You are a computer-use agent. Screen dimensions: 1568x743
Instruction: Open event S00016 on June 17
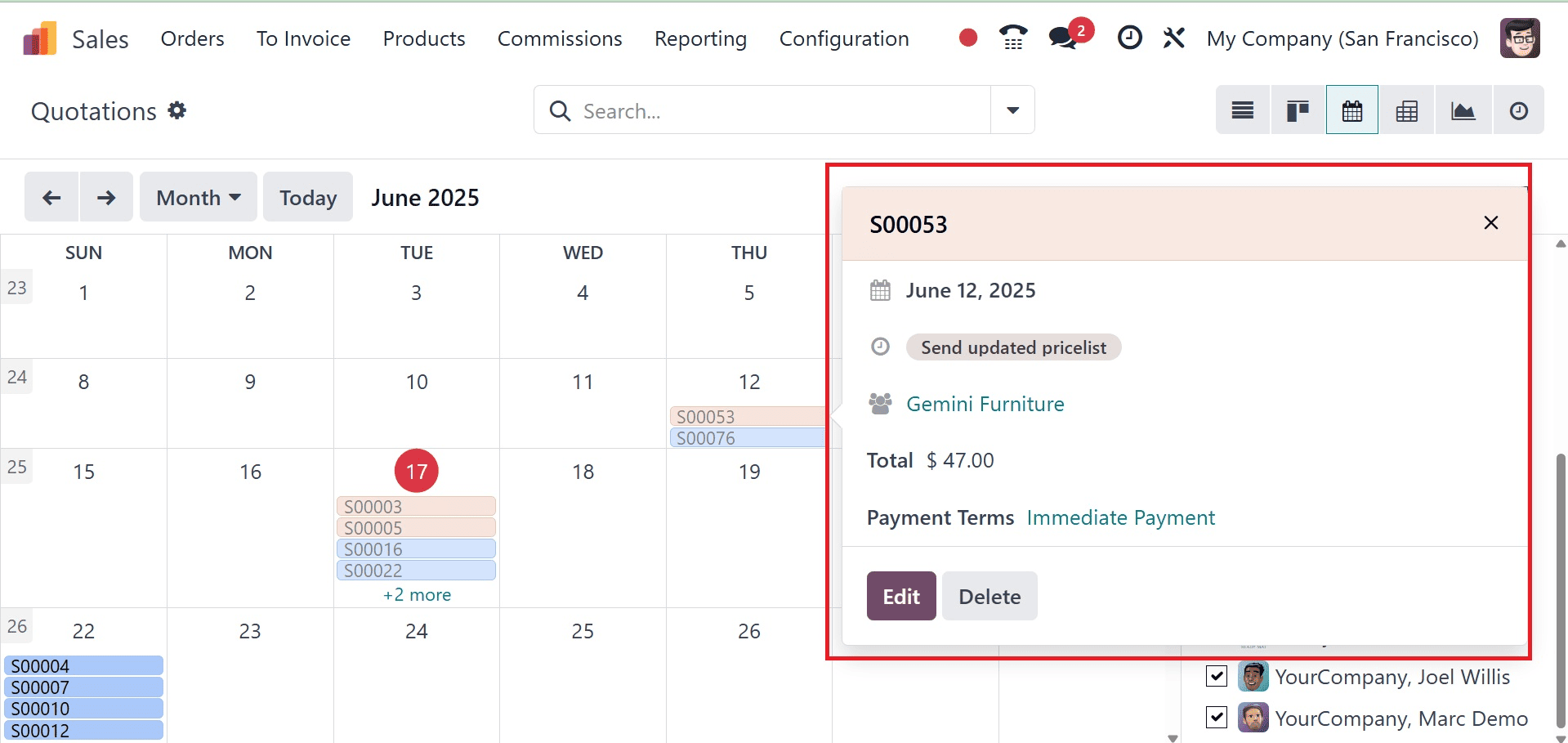pos(416,548)
